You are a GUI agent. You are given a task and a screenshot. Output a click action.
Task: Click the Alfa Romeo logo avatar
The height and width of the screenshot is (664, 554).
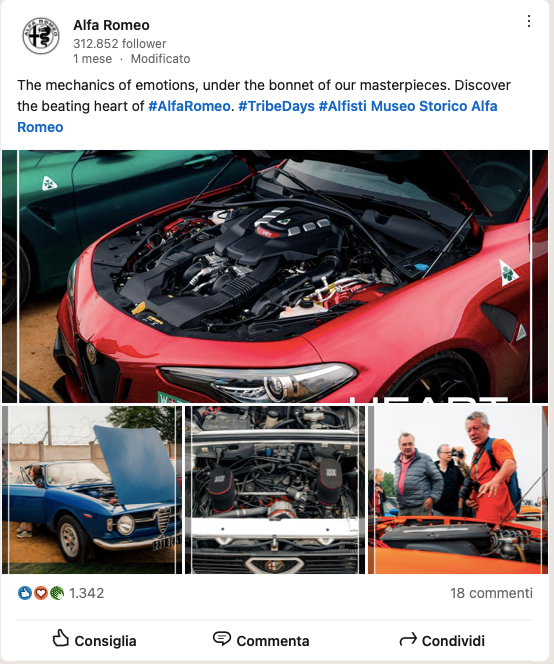click(x=41, y=36)
